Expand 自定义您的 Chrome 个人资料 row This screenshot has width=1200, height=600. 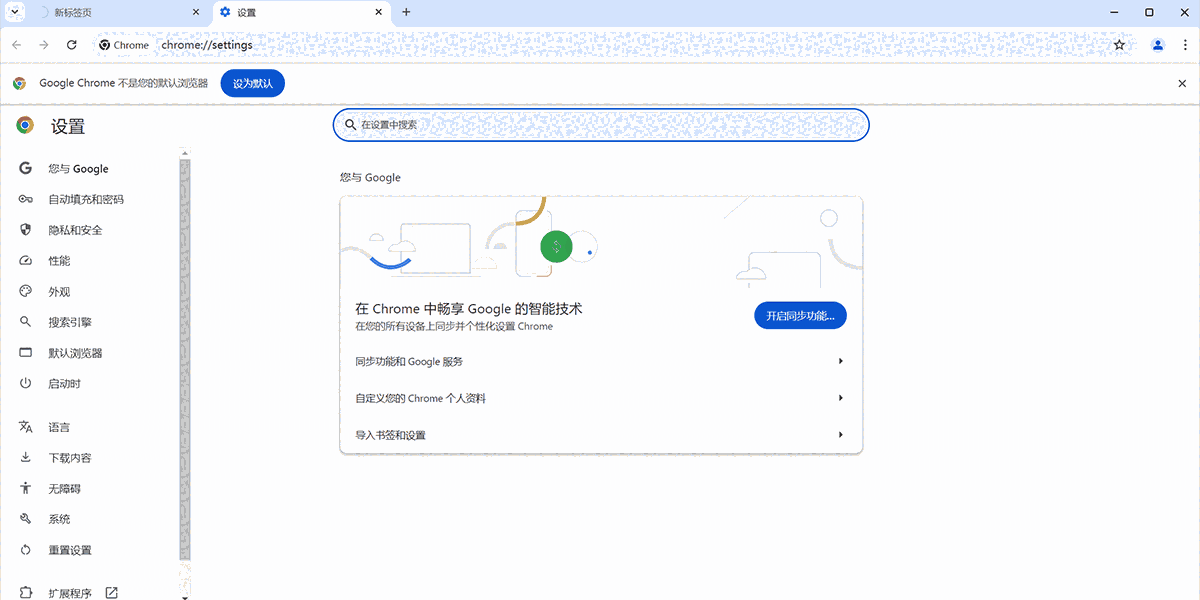(600, 397)
